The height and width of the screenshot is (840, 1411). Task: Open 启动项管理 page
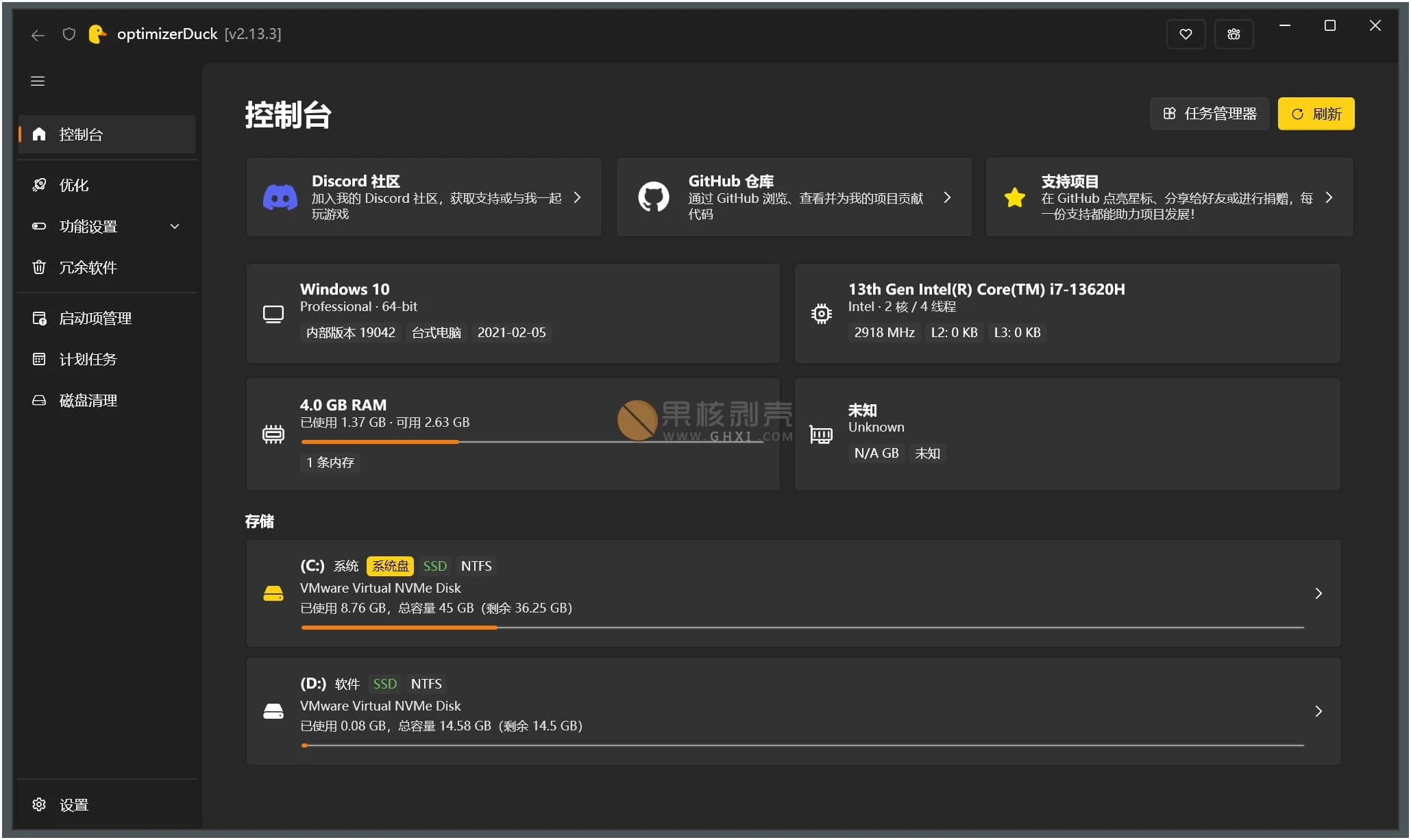tap(107, 319)
